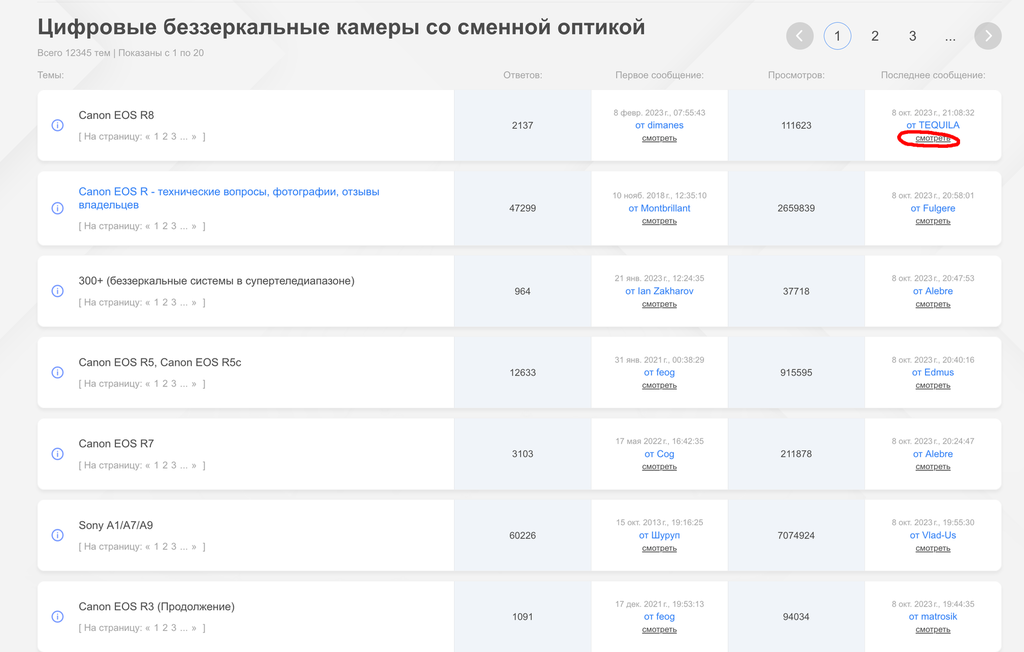
Task: Open page 3 of the topic list
Action: (x=912, y=36)
